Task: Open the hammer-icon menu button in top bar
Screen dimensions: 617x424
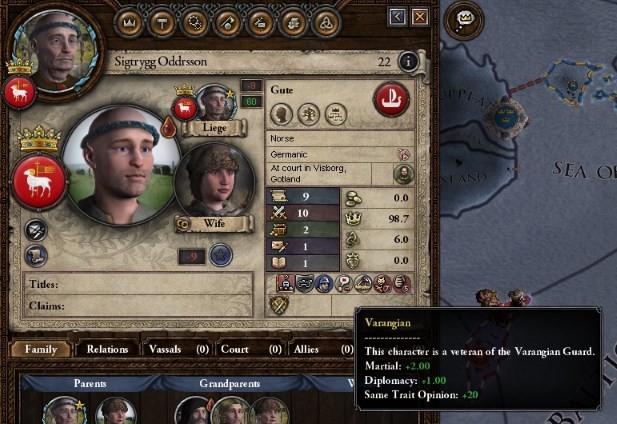Action: [162, 23]
